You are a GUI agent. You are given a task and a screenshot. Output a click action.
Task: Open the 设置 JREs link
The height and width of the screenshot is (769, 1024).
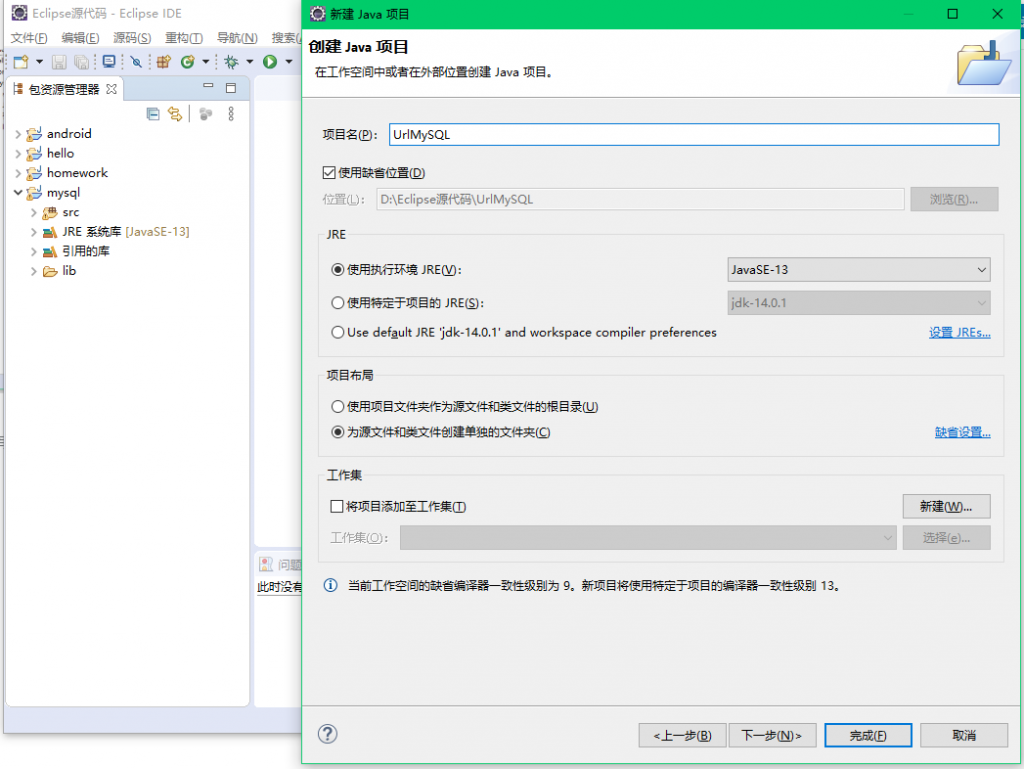point(959,332)
